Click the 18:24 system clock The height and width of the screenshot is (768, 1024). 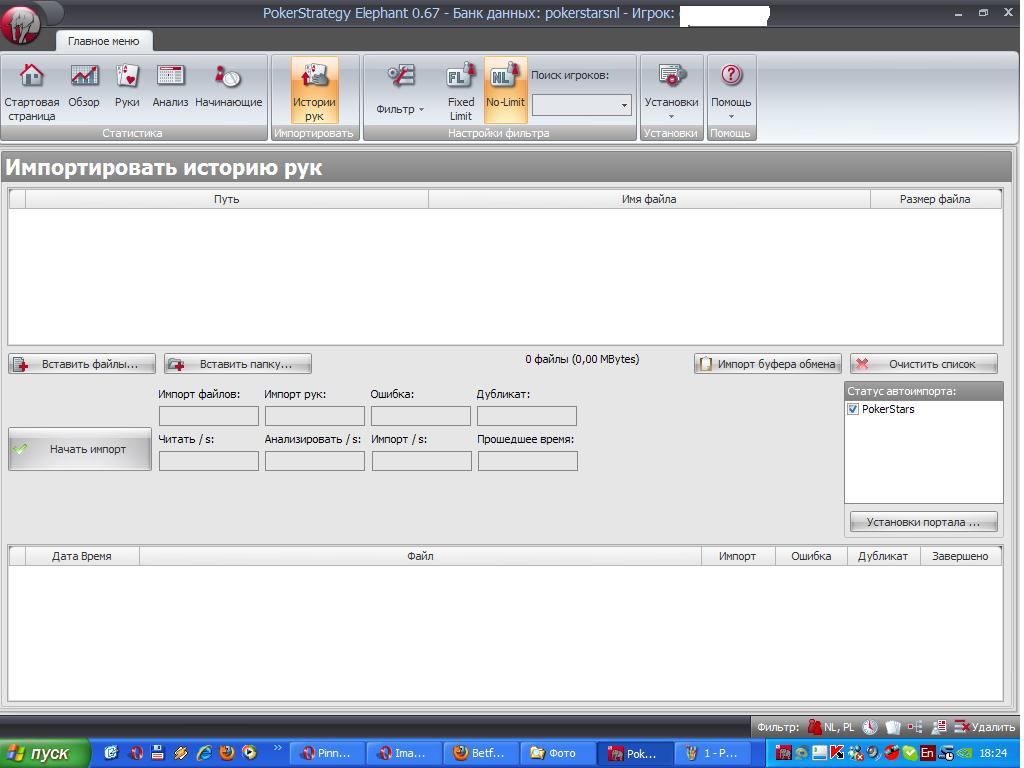[993, 753]
